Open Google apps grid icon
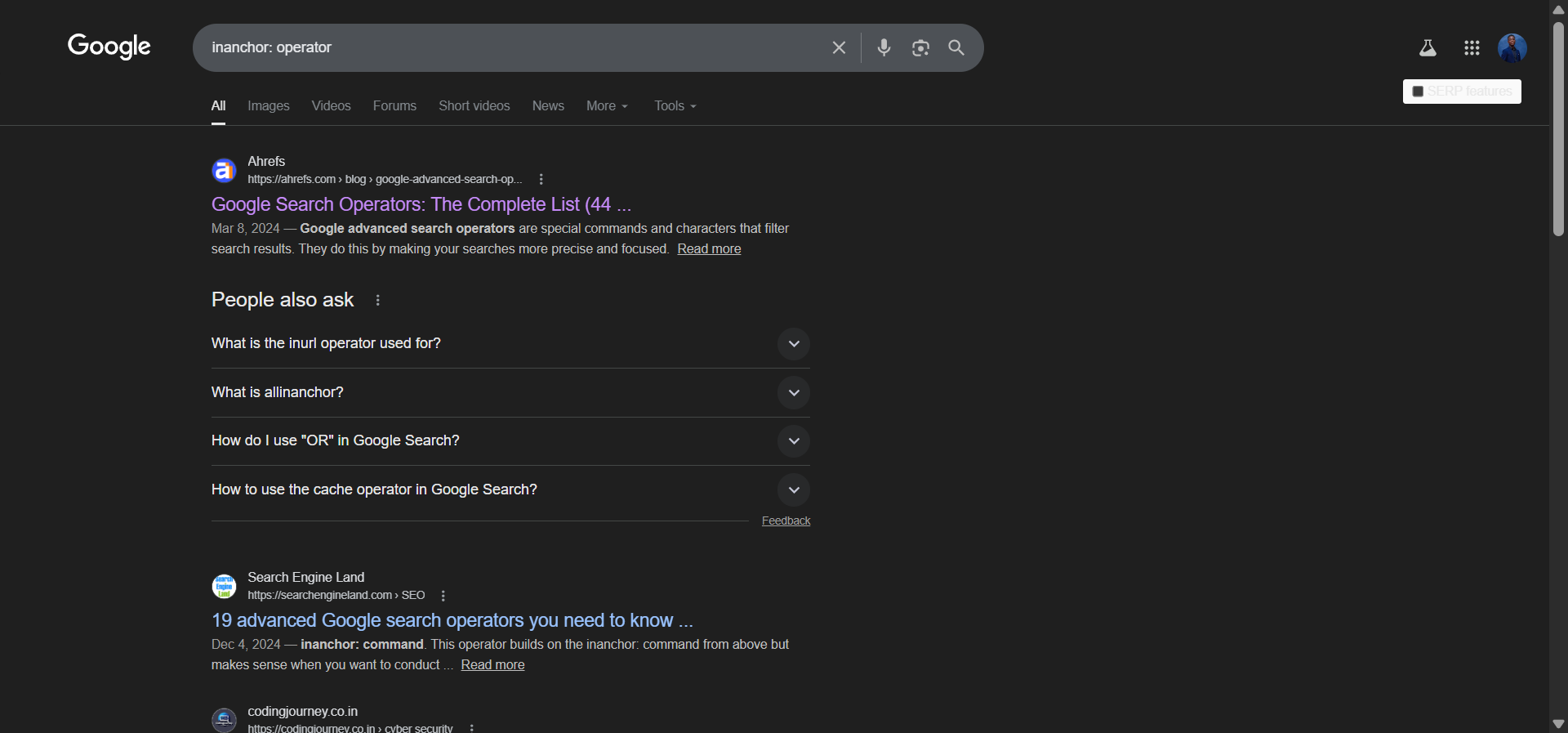Viewport: 1568px width, 733px height. click(x=1472, y=48)
